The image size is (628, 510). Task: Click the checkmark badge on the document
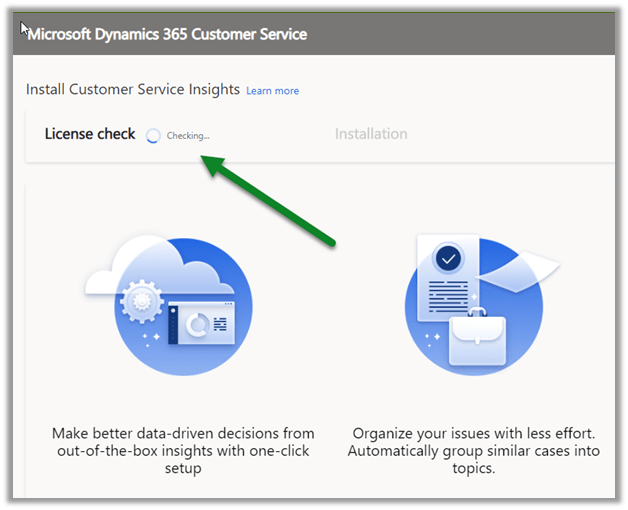click(x=449, y=259)
